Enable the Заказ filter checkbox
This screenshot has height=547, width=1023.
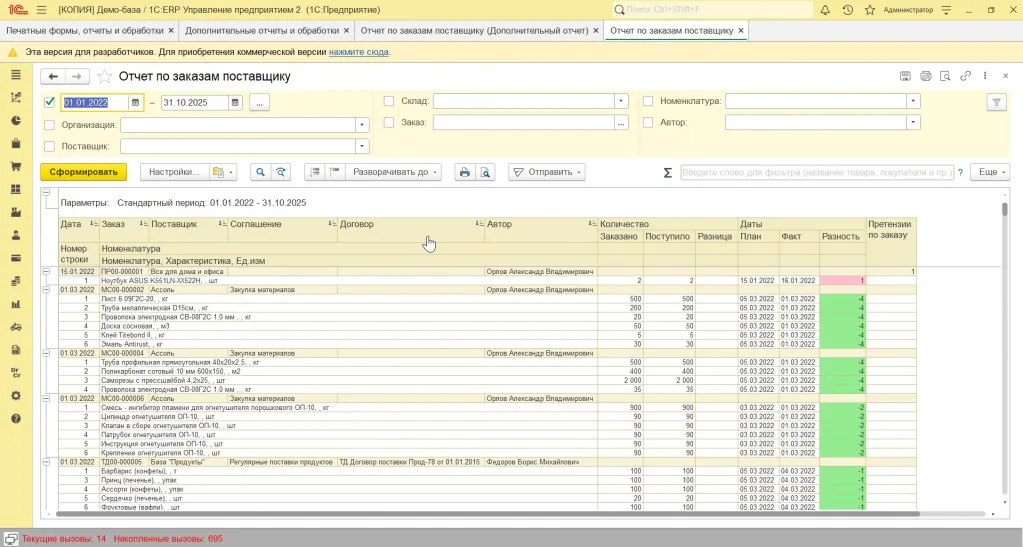389,122
